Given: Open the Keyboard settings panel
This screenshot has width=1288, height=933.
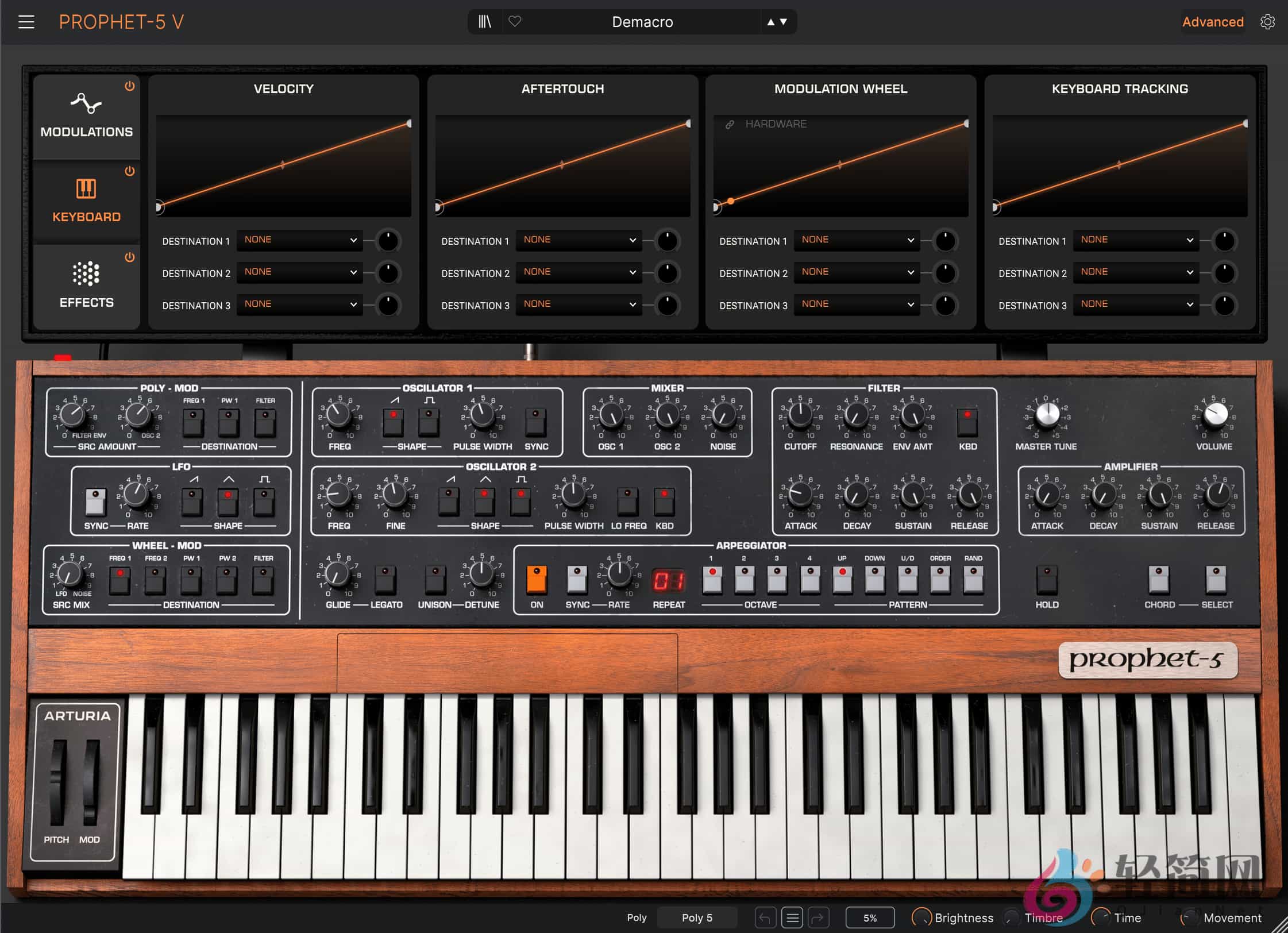Looking at the screenshot, I should point(86,200).
